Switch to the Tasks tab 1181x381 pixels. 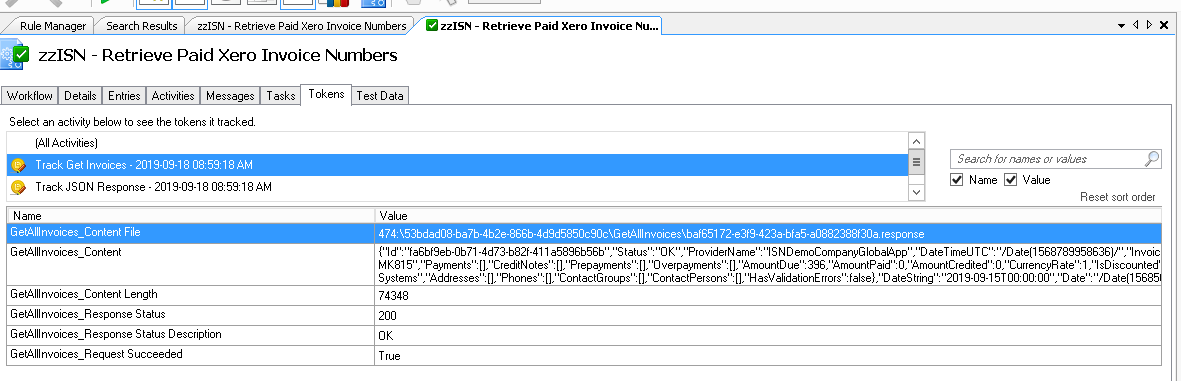[x=280, y=96]
